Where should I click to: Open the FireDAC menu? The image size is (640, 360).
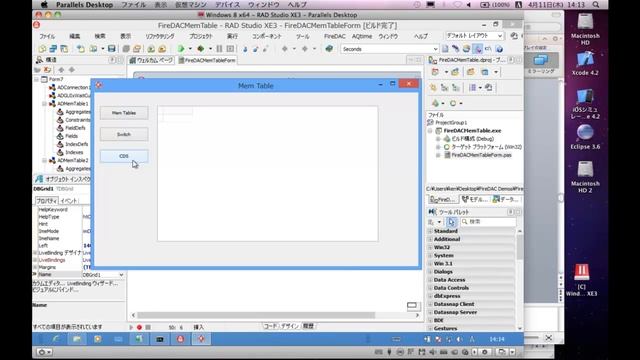[x=335, y=36]
